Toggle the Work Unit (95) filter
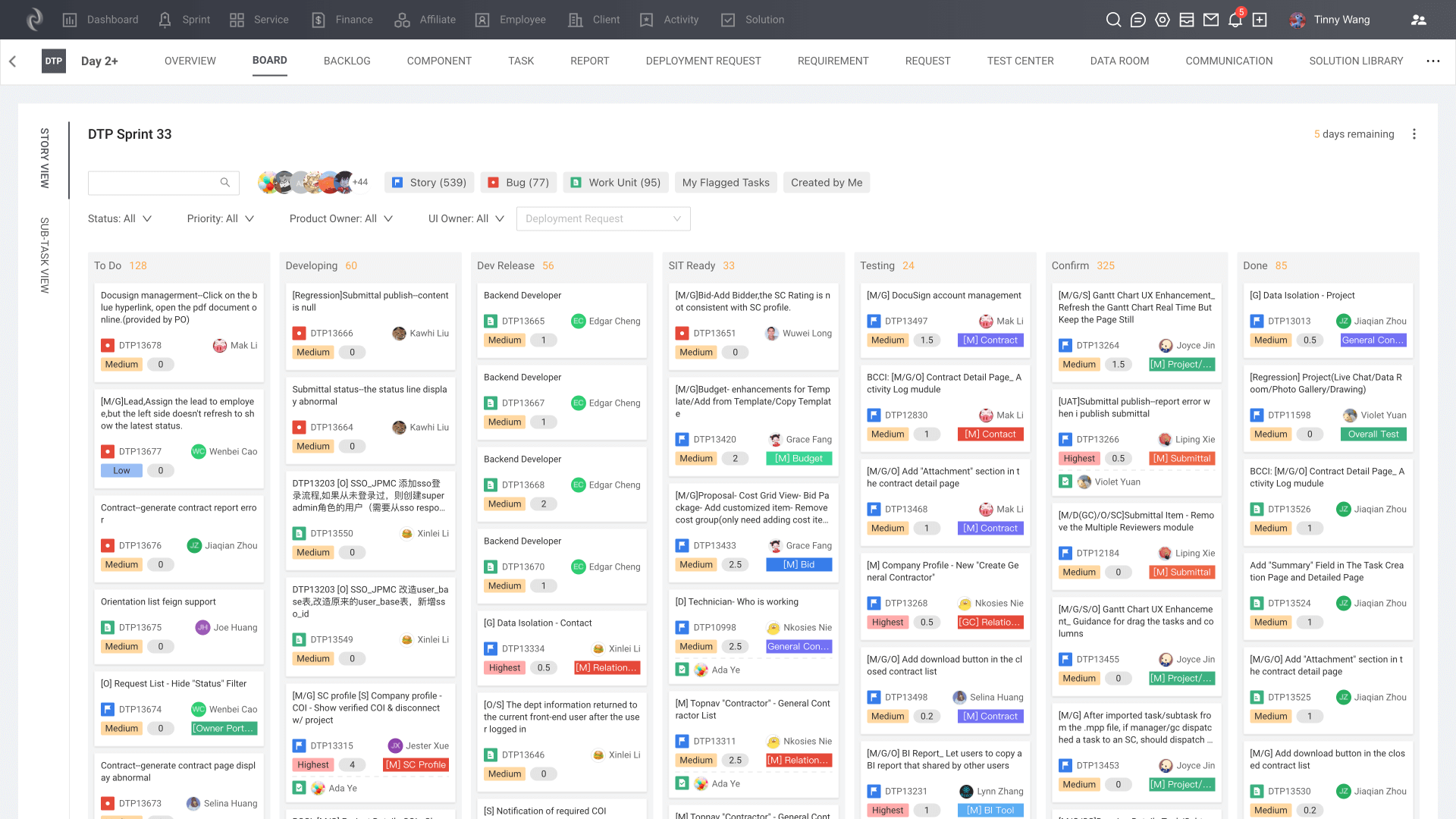This screenshot has height=819, width=1456. click(616, 183)
